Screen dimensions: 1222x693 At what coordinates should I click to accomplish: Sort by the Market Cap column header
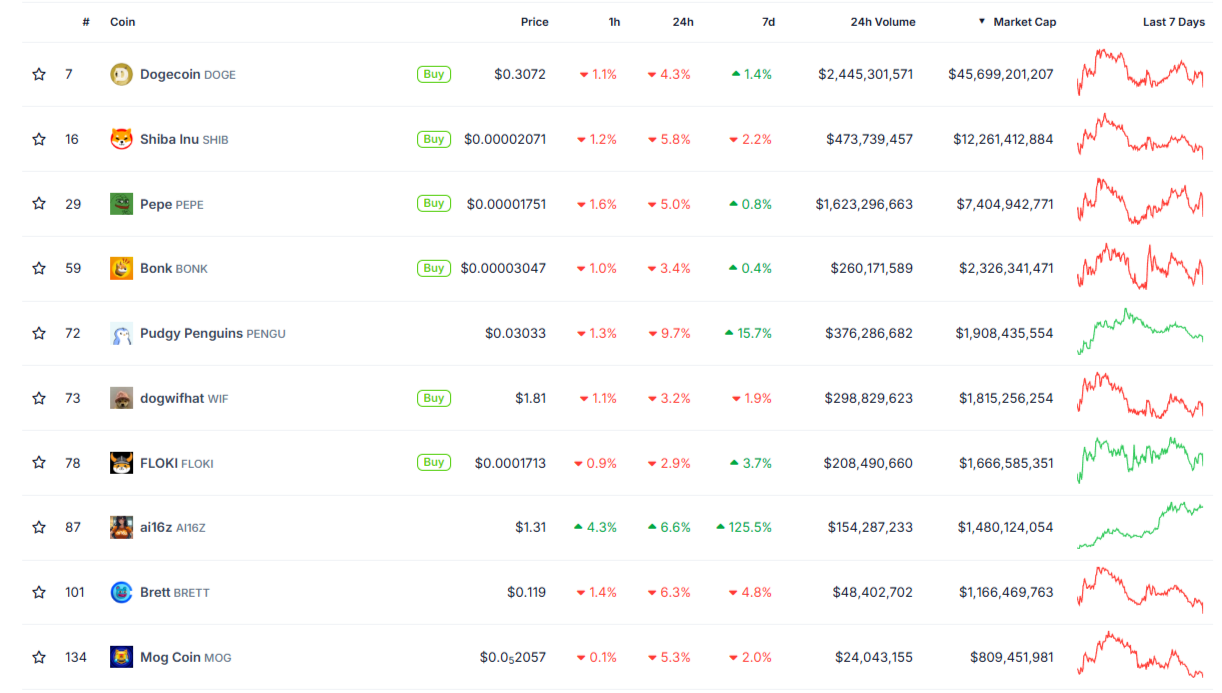[1024, 22]
